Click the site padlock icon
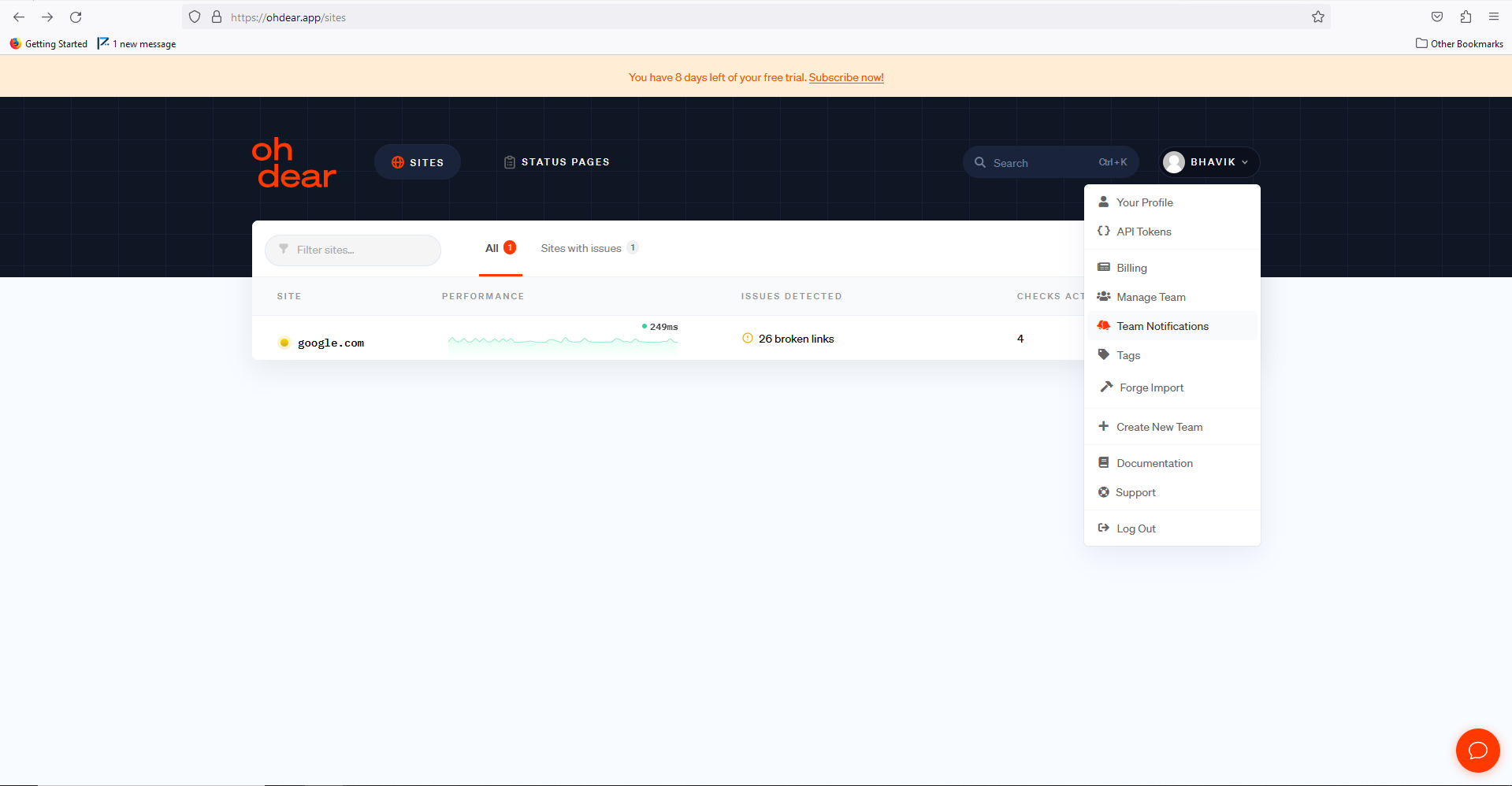 (x=217, y=17)
